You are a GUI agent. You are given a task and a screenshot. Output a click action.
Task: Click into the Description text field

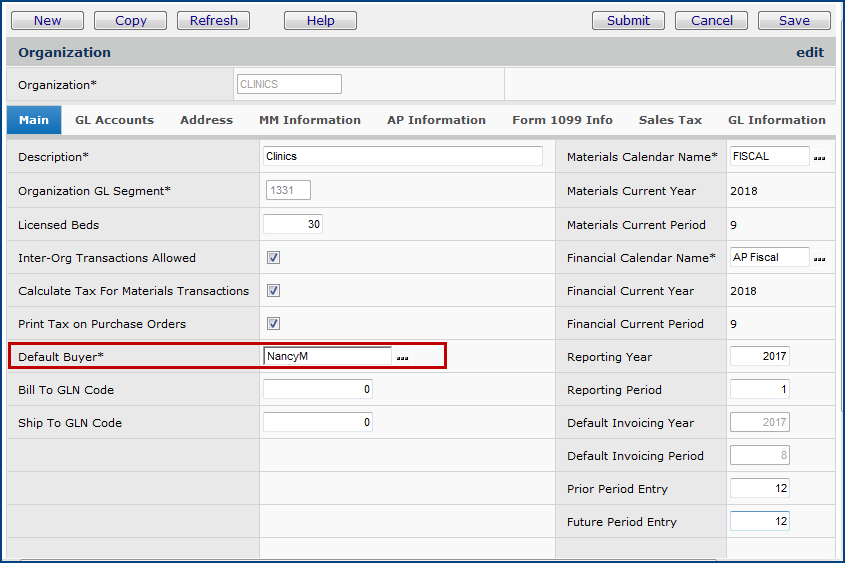402,156
